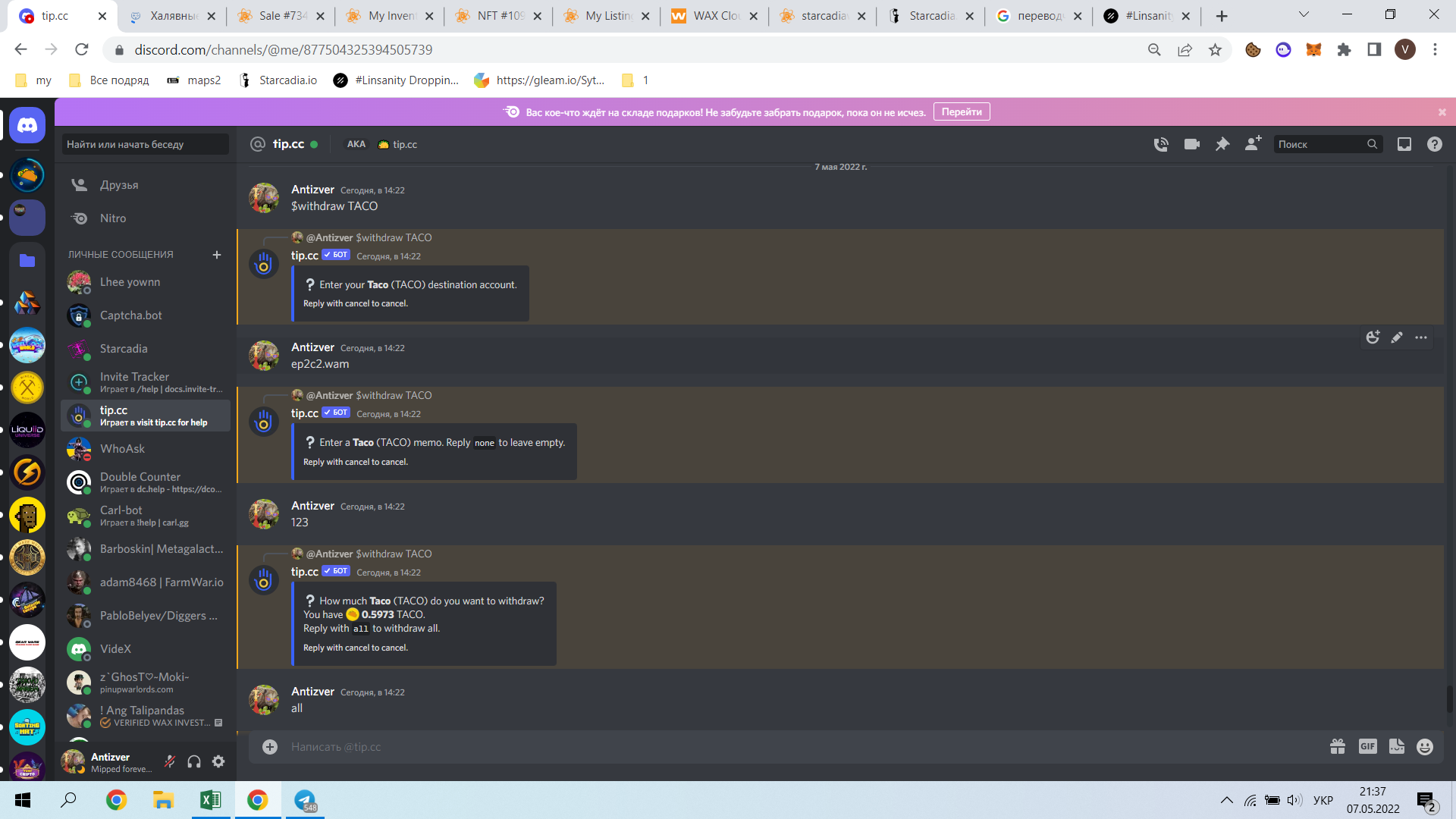Open the attachment plus button in message box
This screenshot has width=1456, height=819.
point(270,747)
